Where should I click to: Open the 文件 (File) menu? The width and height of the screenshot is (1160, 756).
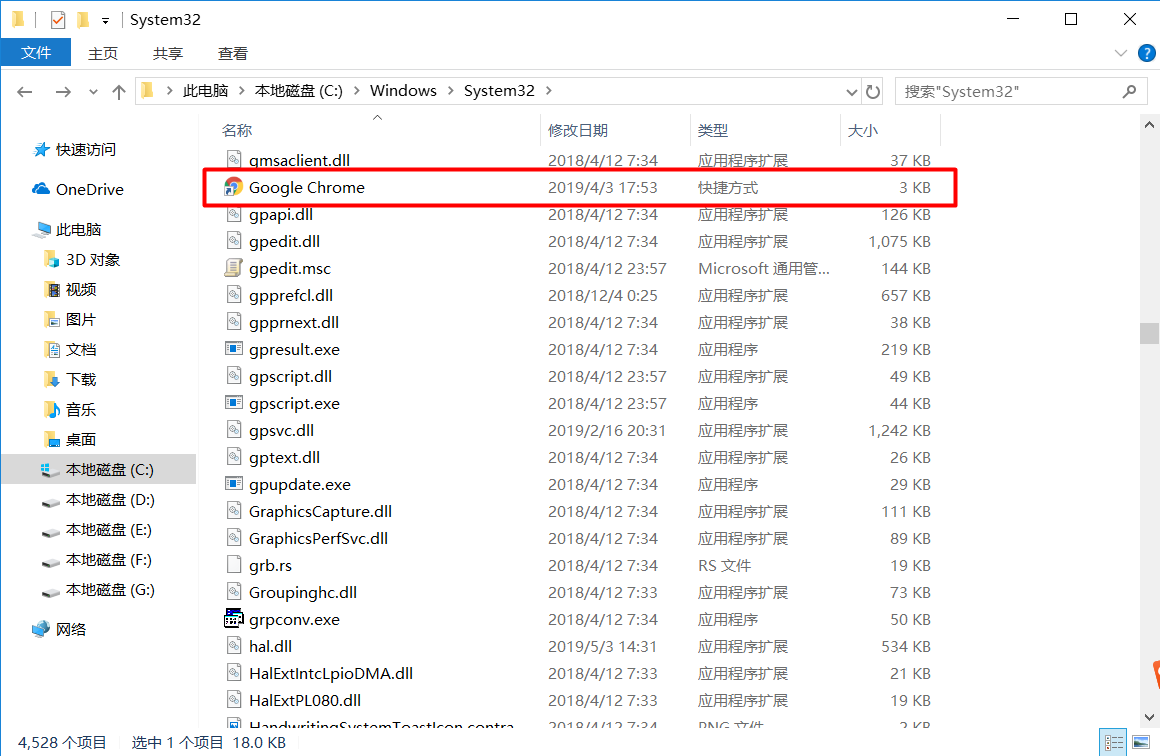[x=36, y=53]
